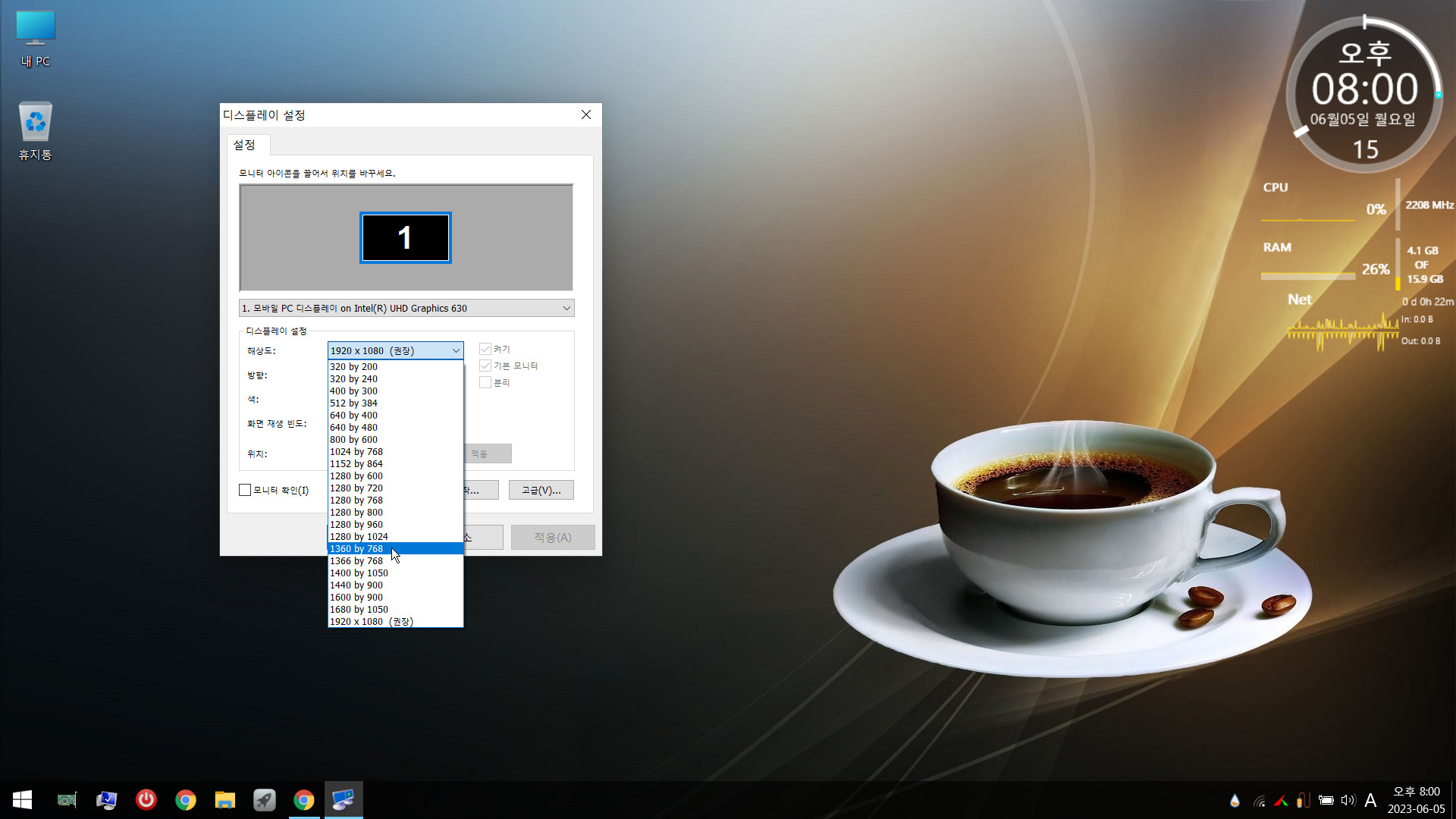
Task: Enable the 모니터 확인(I) checkbox
Action: coord(245,490)
